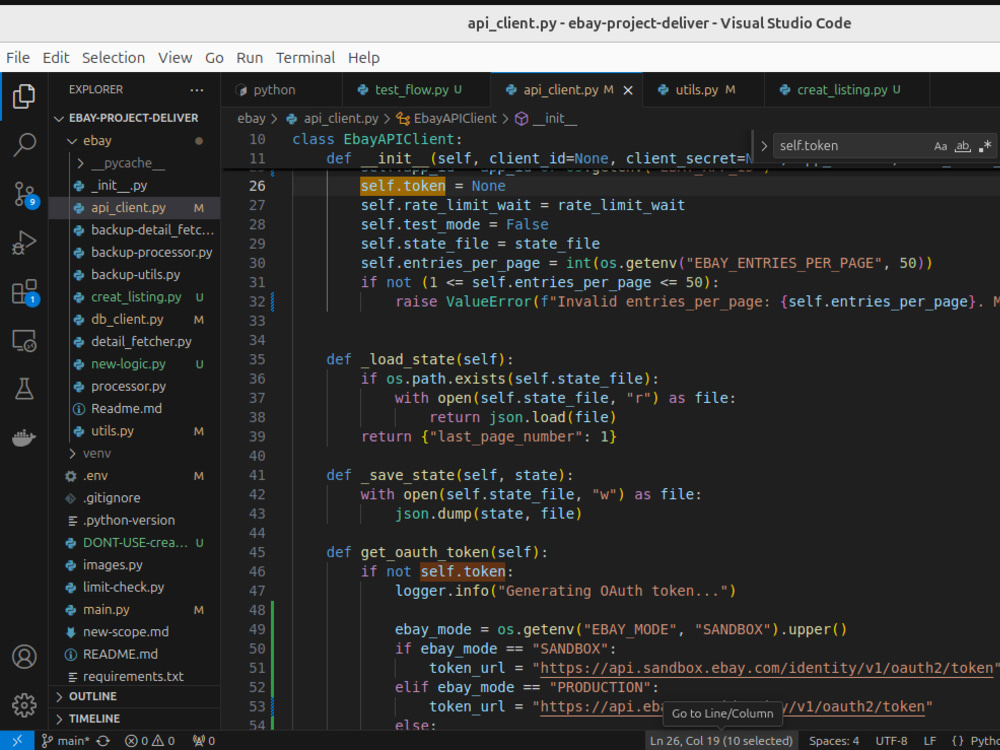This screenshot has height=750, width=1000.
Task: Open the Selection menu
Action: point(114,57)
